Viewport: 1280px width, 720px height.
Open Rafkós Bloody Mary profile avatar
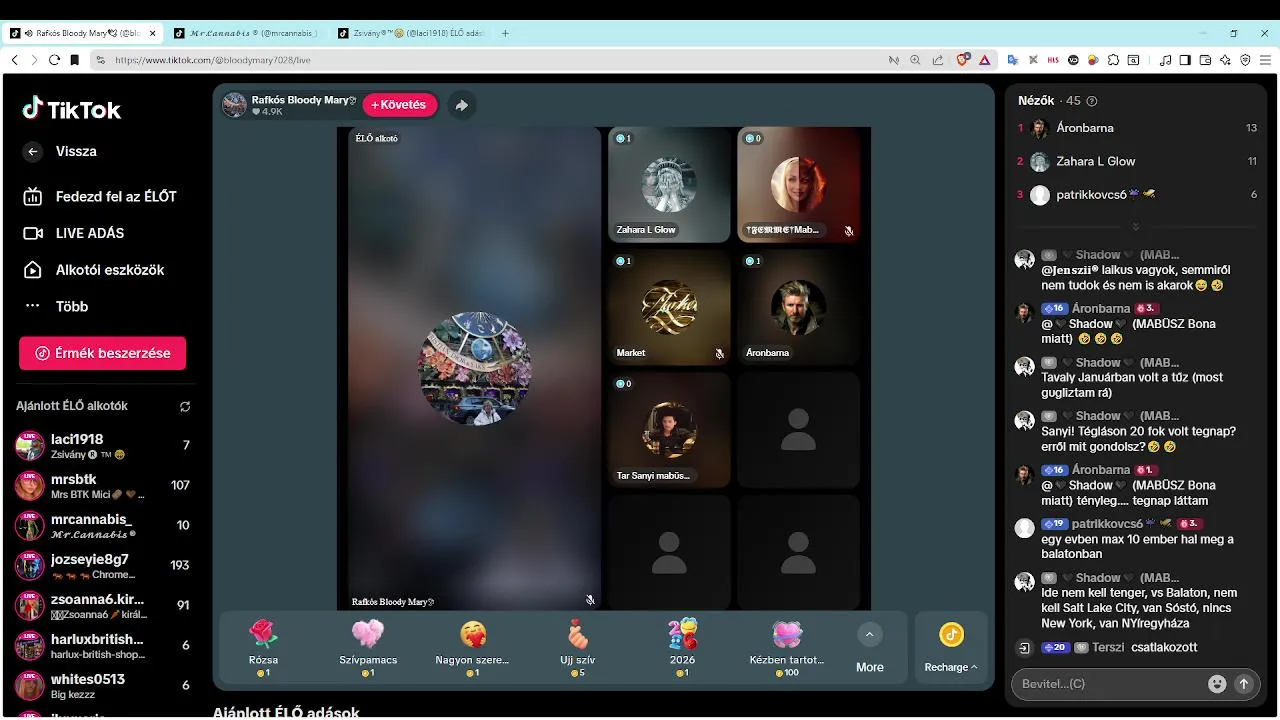(234, 105)
